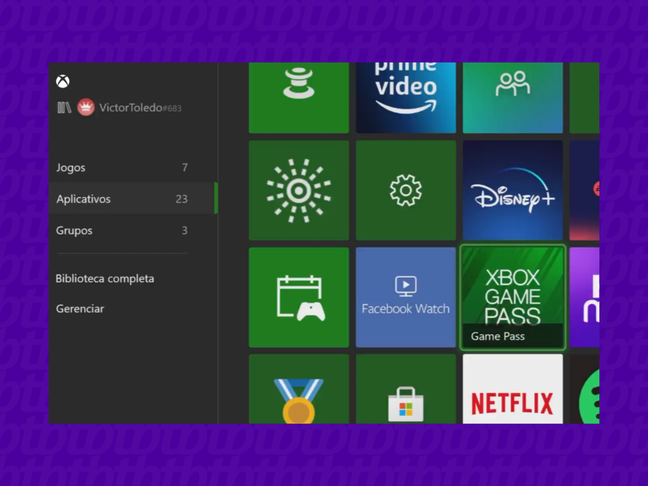The width and height of the screenshot is (648, 486).
Task: Click the Gerenciar option
Action: (x=80, y=309)
